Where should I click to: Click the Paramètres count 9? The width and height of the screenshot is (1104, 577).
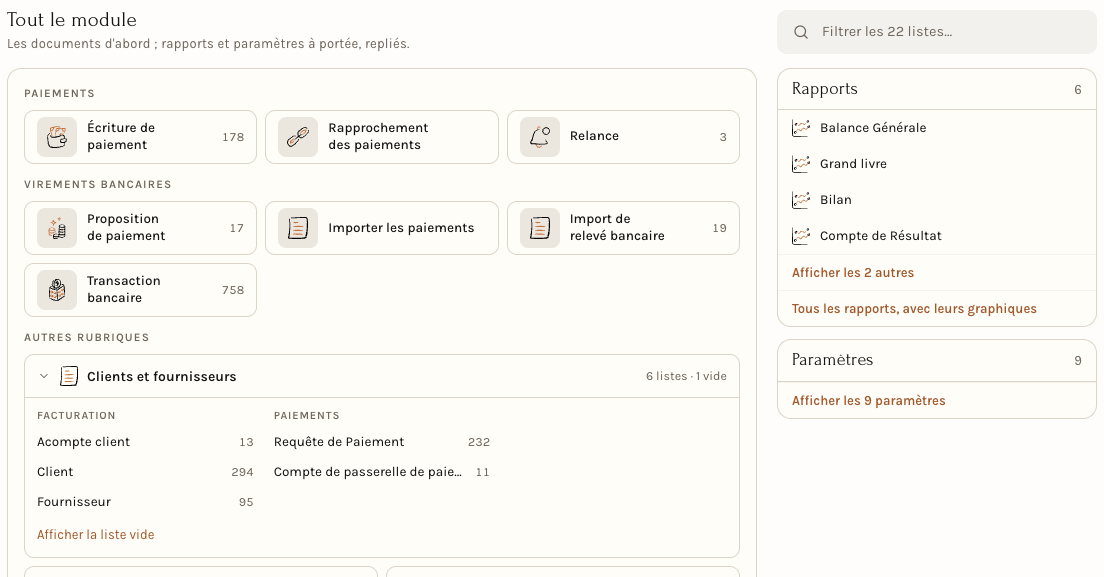pos(1078,360)
